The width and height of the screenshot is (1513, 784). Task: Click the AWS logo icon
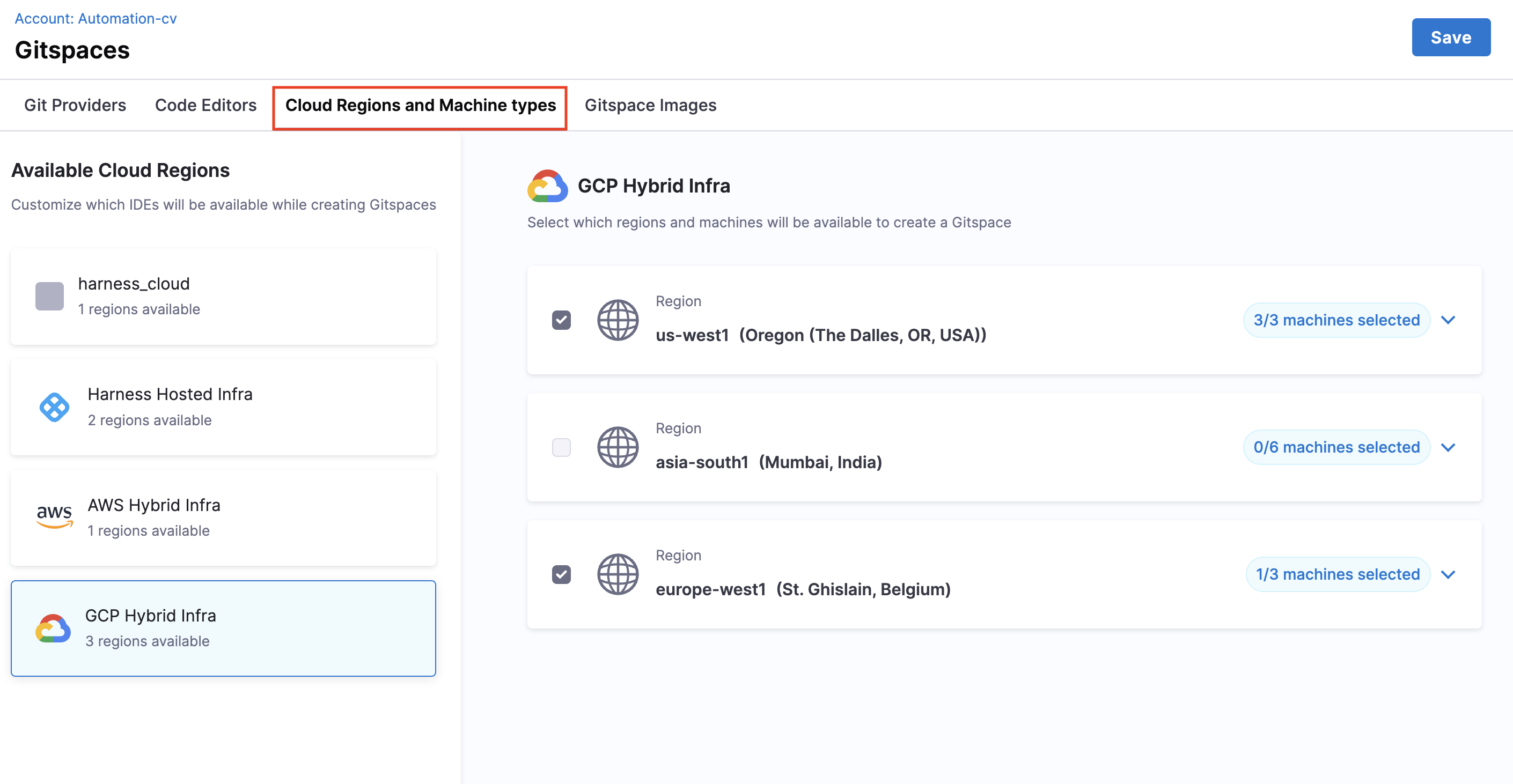pos(54,516)
